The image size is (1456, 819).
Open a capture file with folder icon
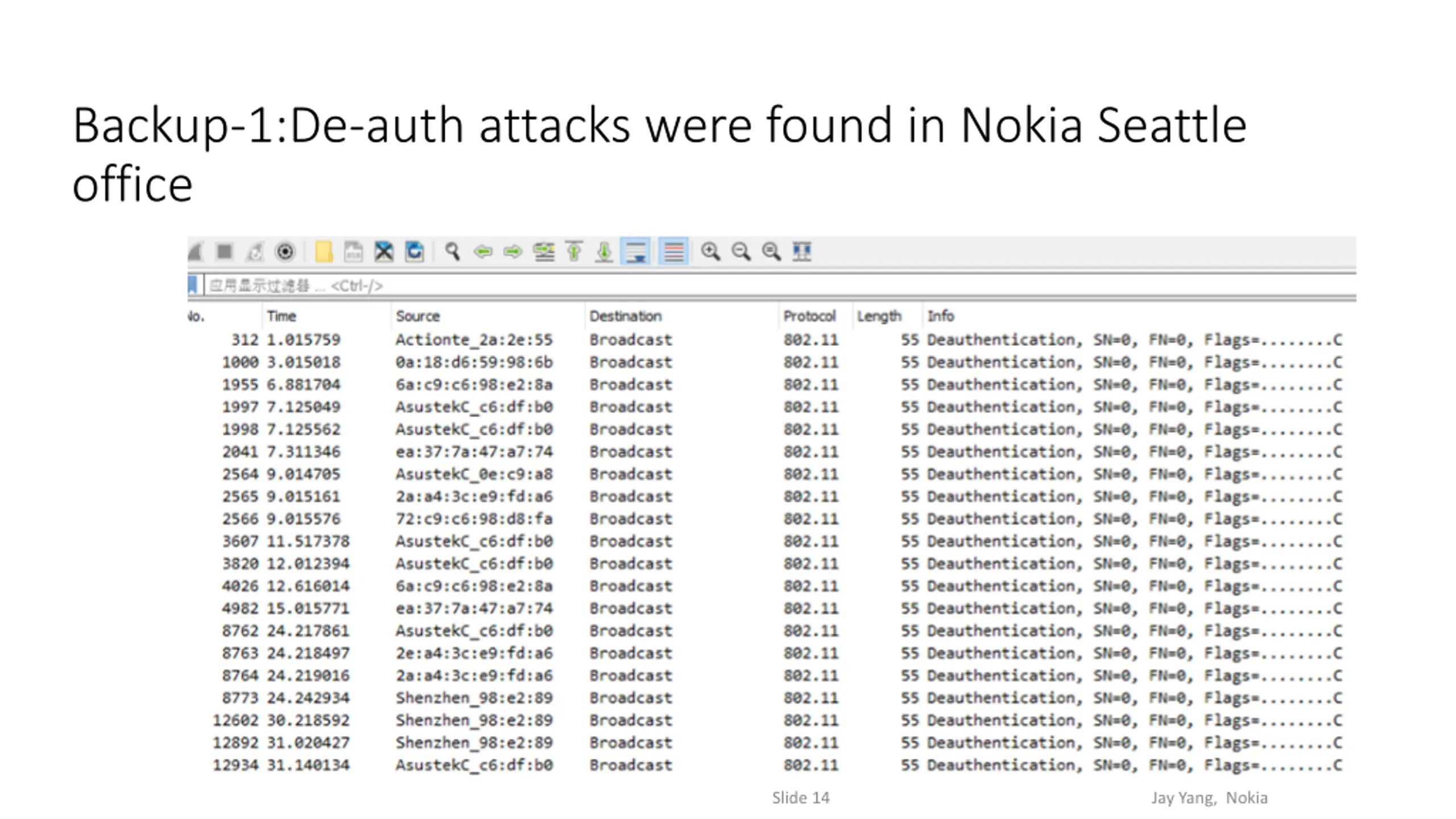pyautogui.click(x=324, y=251)
